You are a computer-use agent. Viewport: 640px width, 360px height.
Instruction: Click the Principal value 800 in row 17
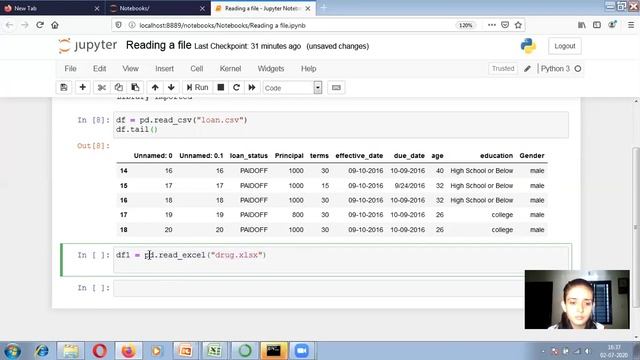(298, 215)
